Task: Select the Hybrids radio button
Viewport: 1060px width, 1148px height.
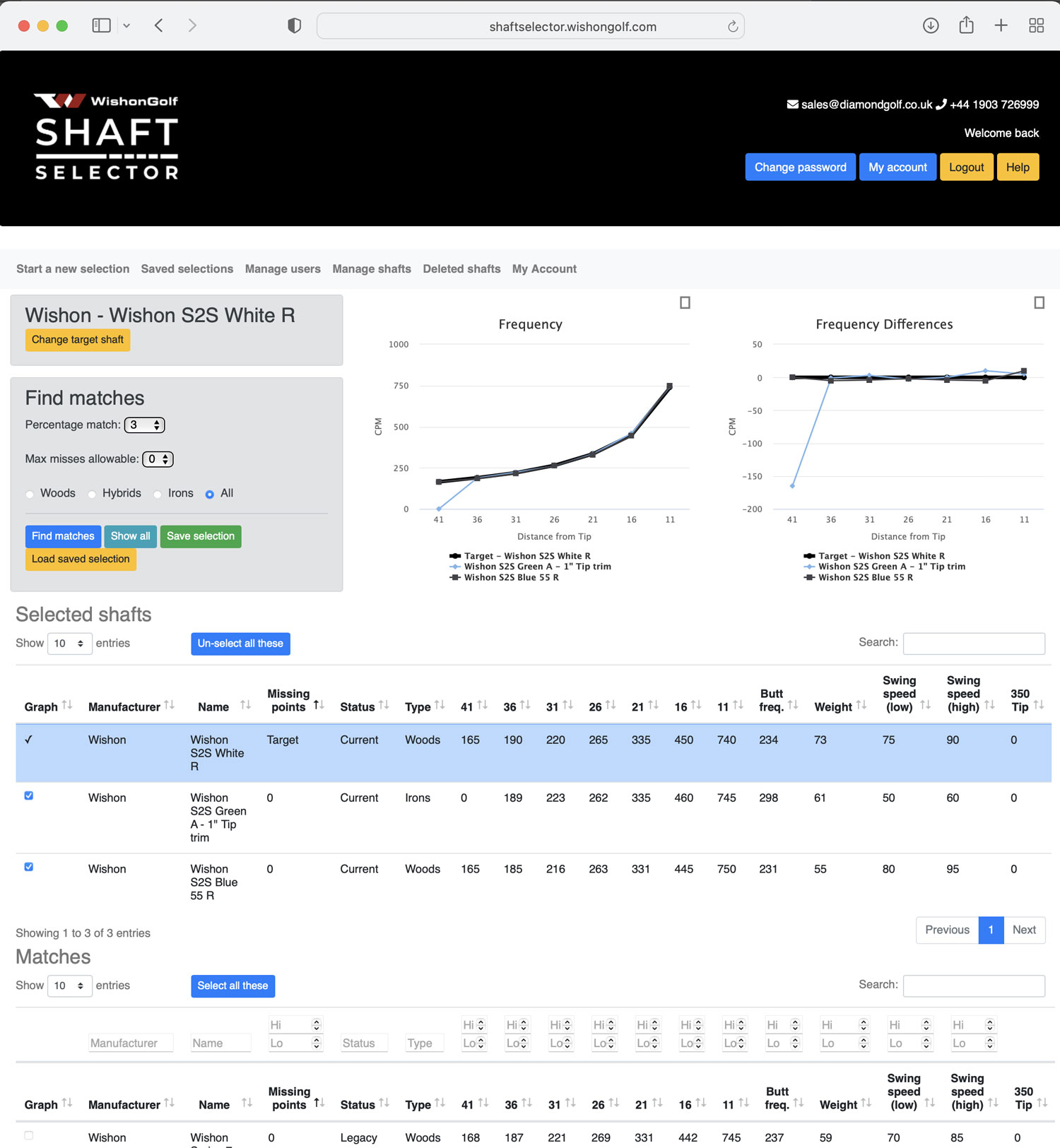Action: point(92,495)
